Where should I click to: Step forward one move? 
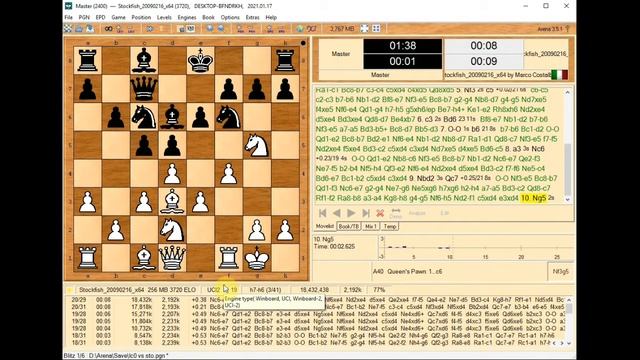pos(351,213)
